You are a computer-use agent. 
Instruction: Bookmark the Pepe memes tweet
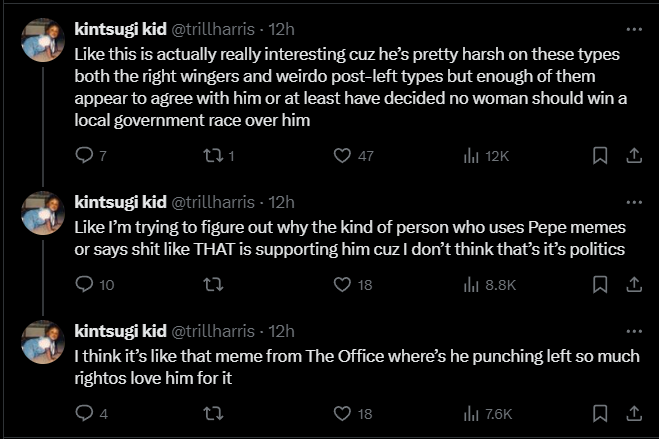(x=600, y=285)
